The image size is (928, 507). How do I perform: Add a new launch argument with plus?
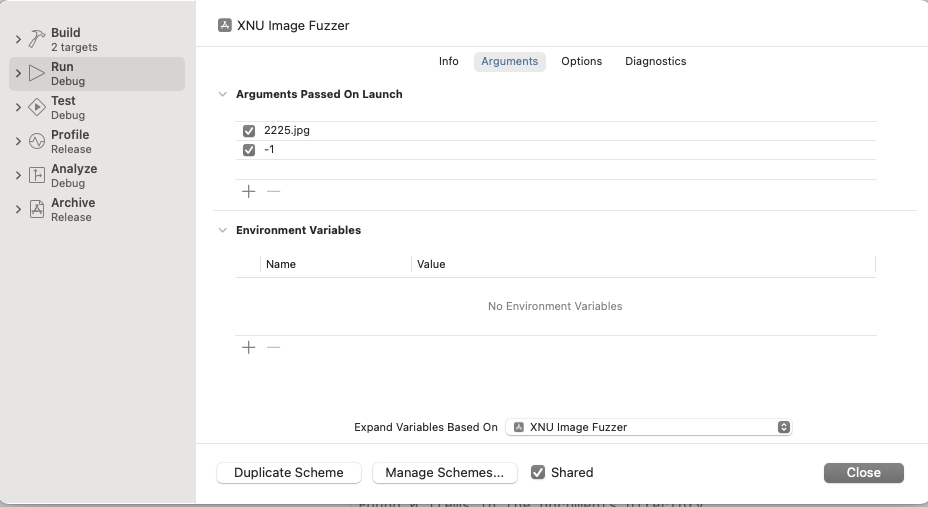(x=249, y=191)
